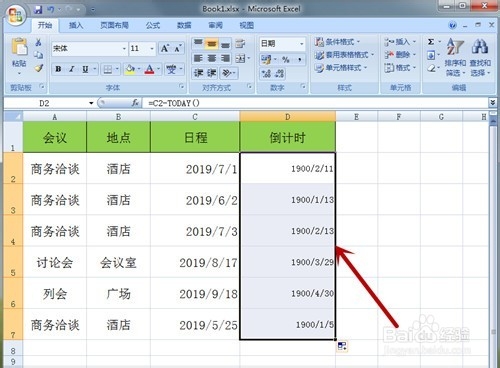Screen dimensions: 500x368
Task: Switch to 视图 ribbon tab
Action: [x=247, y=25]
